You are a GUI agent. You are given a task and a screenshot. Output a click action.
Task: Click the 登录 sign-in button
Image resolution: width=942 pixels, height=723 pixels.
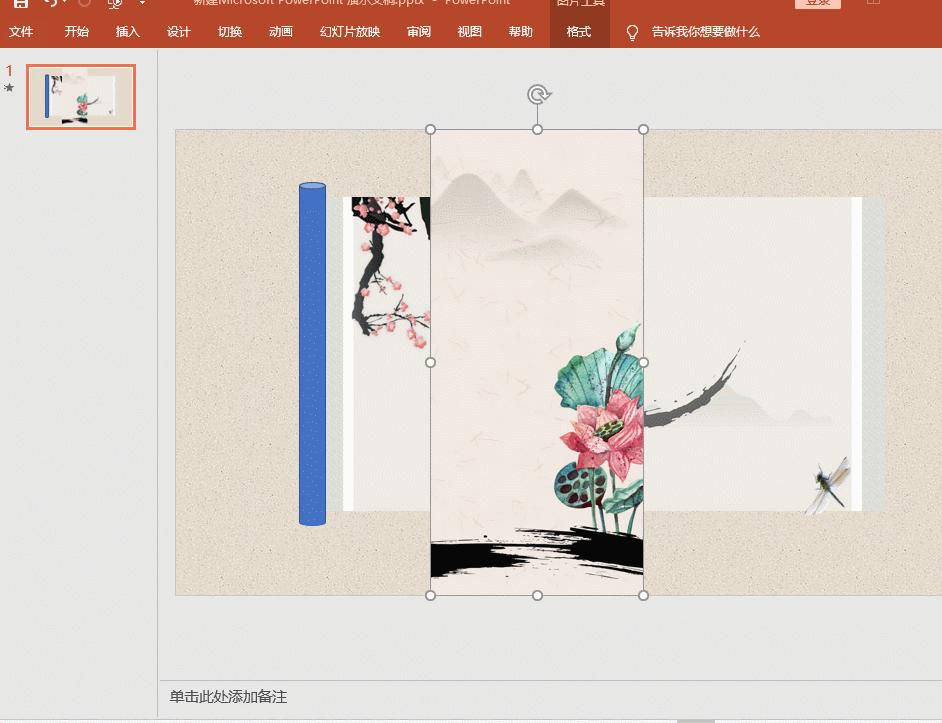pos(817,3)
